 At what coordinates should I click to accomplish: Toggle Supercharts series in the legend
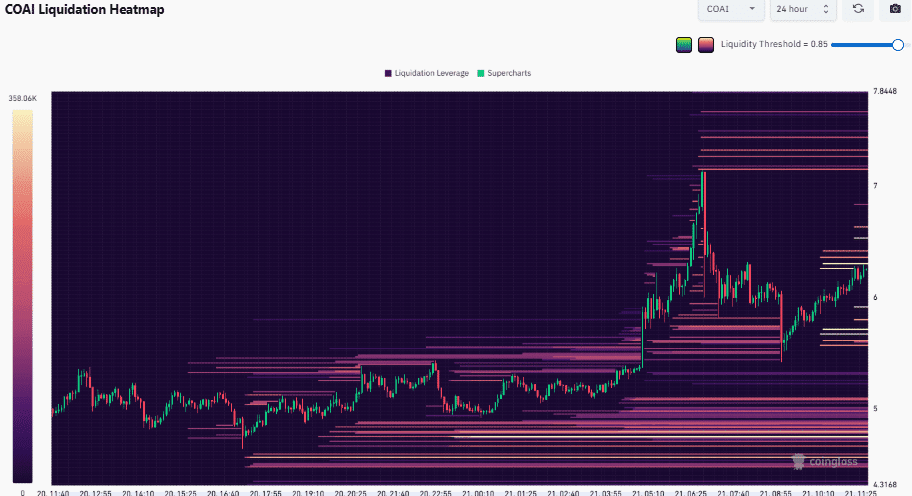pyautogui.click(x=504, y=73)
